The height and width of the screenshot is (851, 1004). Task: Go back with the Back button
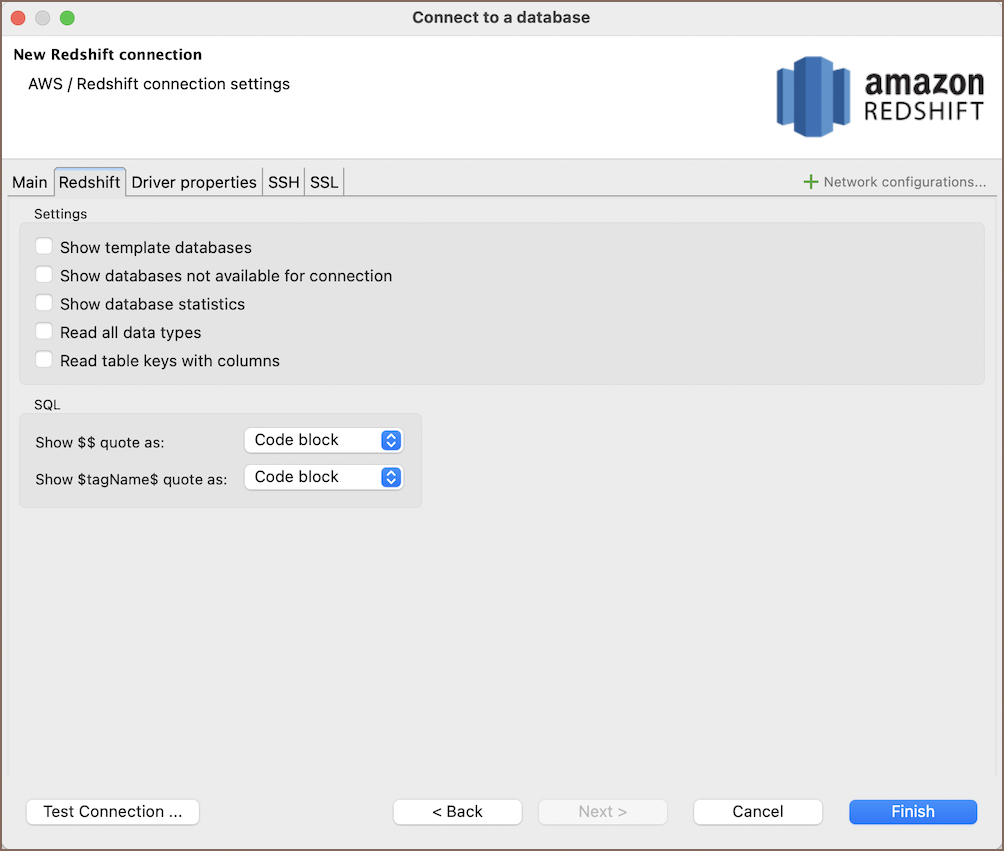pos(457,812)
